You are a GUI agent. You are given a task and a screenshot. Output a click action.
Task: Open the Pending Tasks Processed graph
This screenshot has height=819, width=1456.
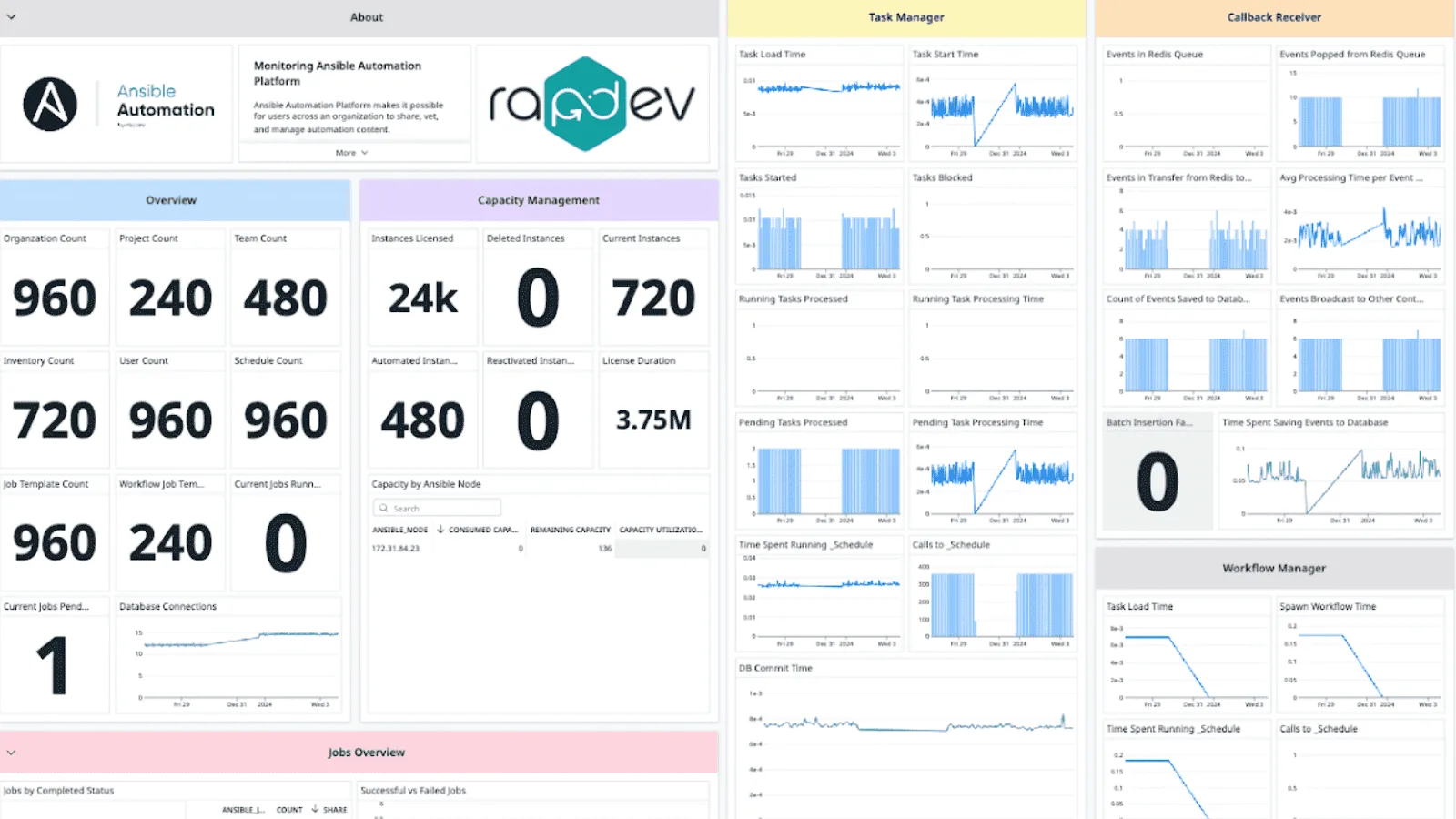[x=819, y=479]
